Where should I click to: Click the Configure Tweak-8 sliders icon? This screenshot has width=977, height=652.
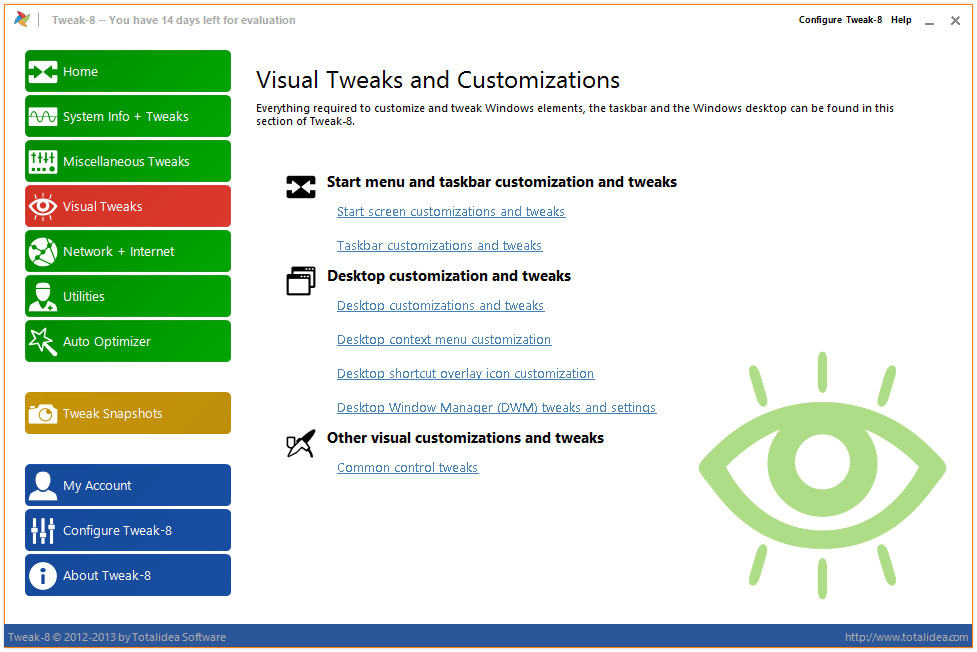coord(42,530)
